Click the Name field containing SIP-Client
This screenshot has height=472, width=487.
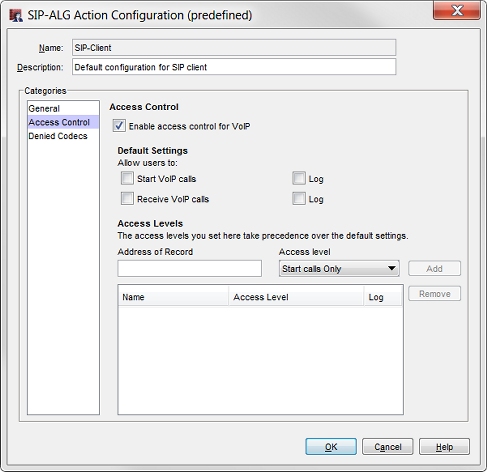(234, 48)
